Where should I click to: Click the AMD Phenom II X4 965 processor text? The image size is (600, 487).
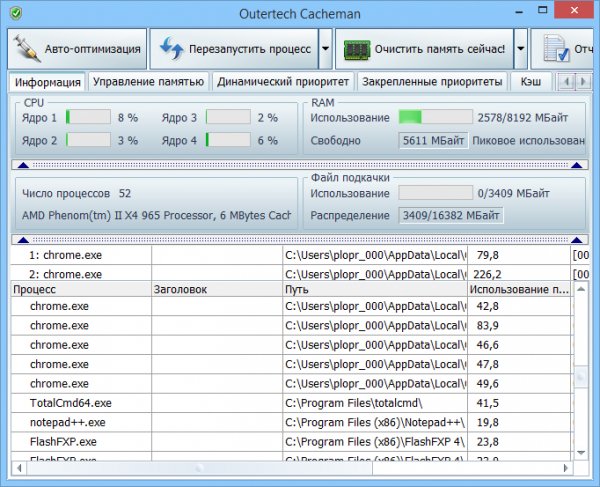pos(156,215)
